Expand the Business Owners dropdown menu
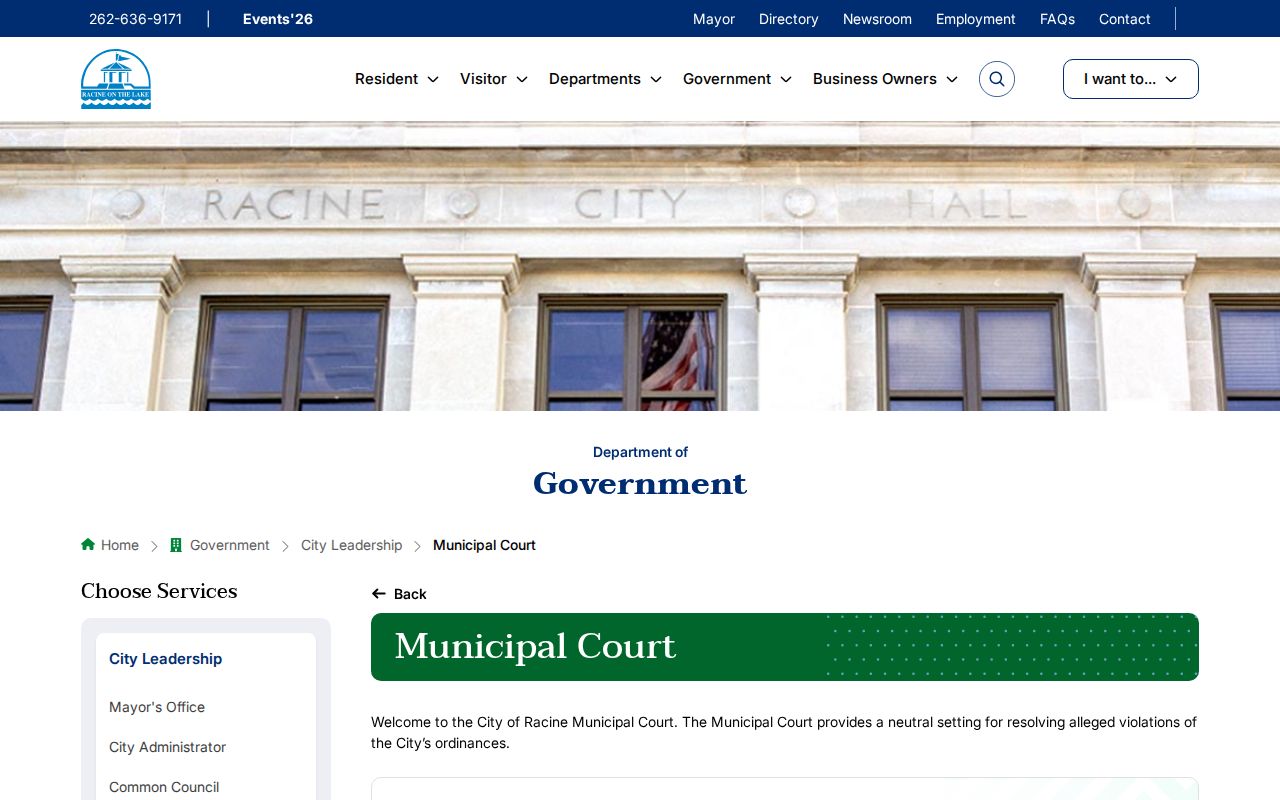The height and width of the screenshot is (800, 1280). click(885, 79)
